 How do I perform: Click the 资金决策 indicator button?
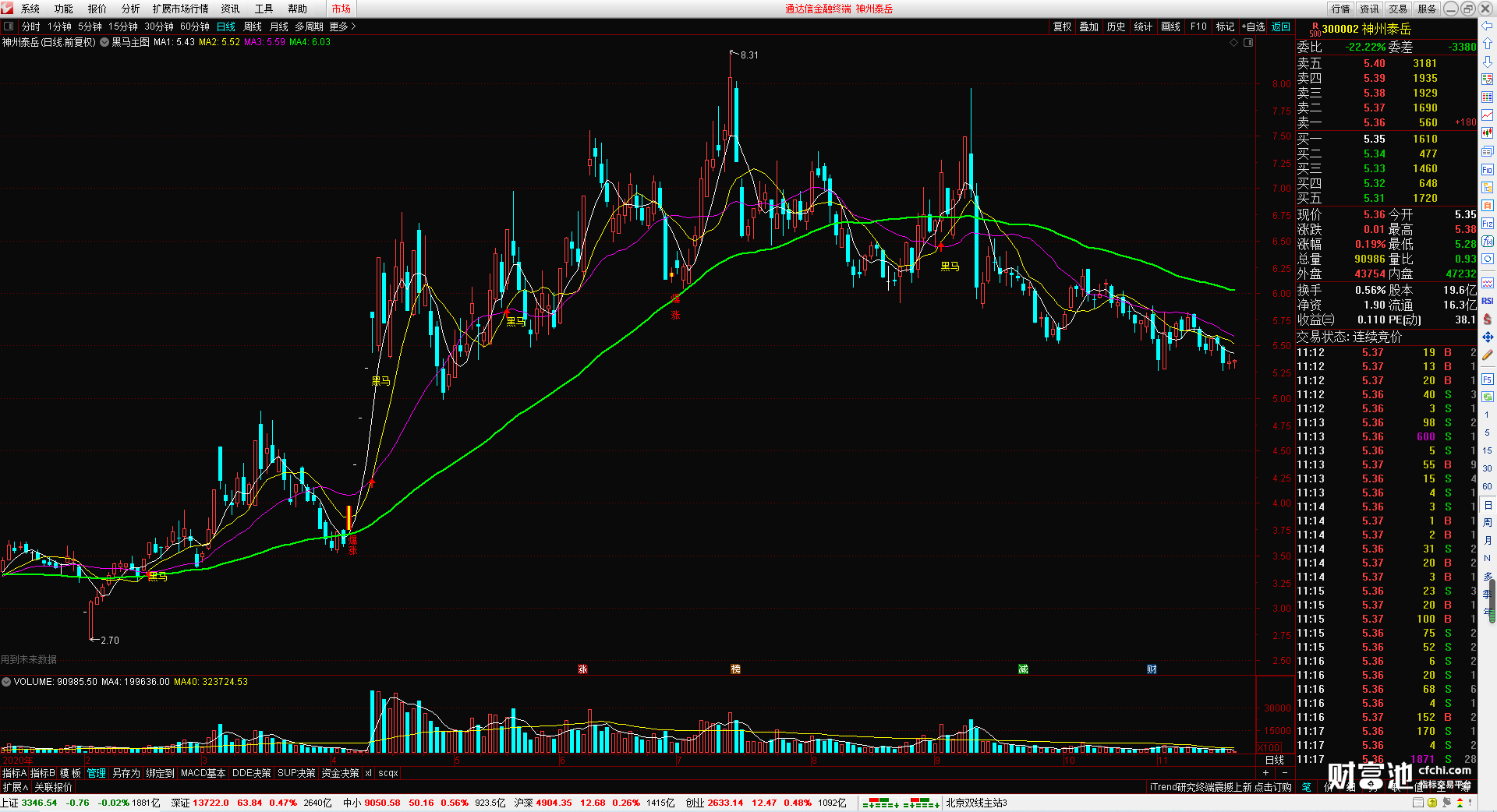[x=340, y=773]
